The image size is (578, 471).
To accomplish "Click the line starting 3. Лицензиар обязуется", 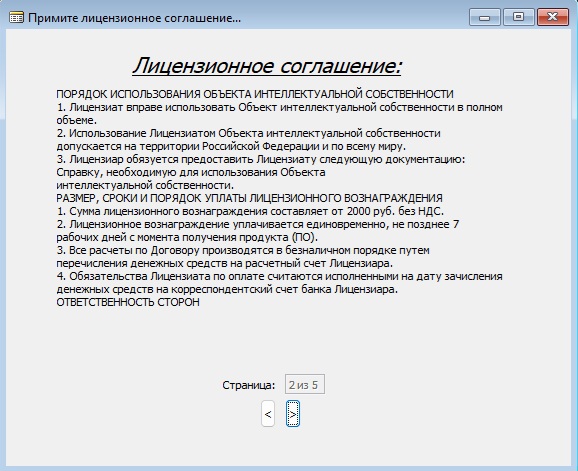I will 261,159.
